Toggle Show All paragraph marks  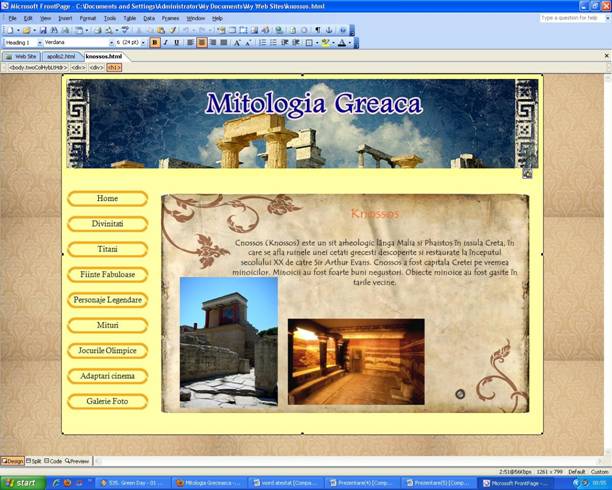(x=317, y=30)
